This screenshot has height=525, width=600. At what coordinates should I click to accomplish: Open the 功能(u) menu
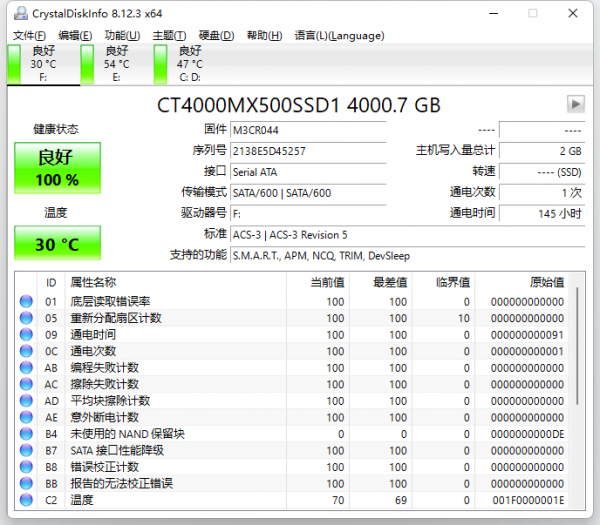click(x=122, y=35)
